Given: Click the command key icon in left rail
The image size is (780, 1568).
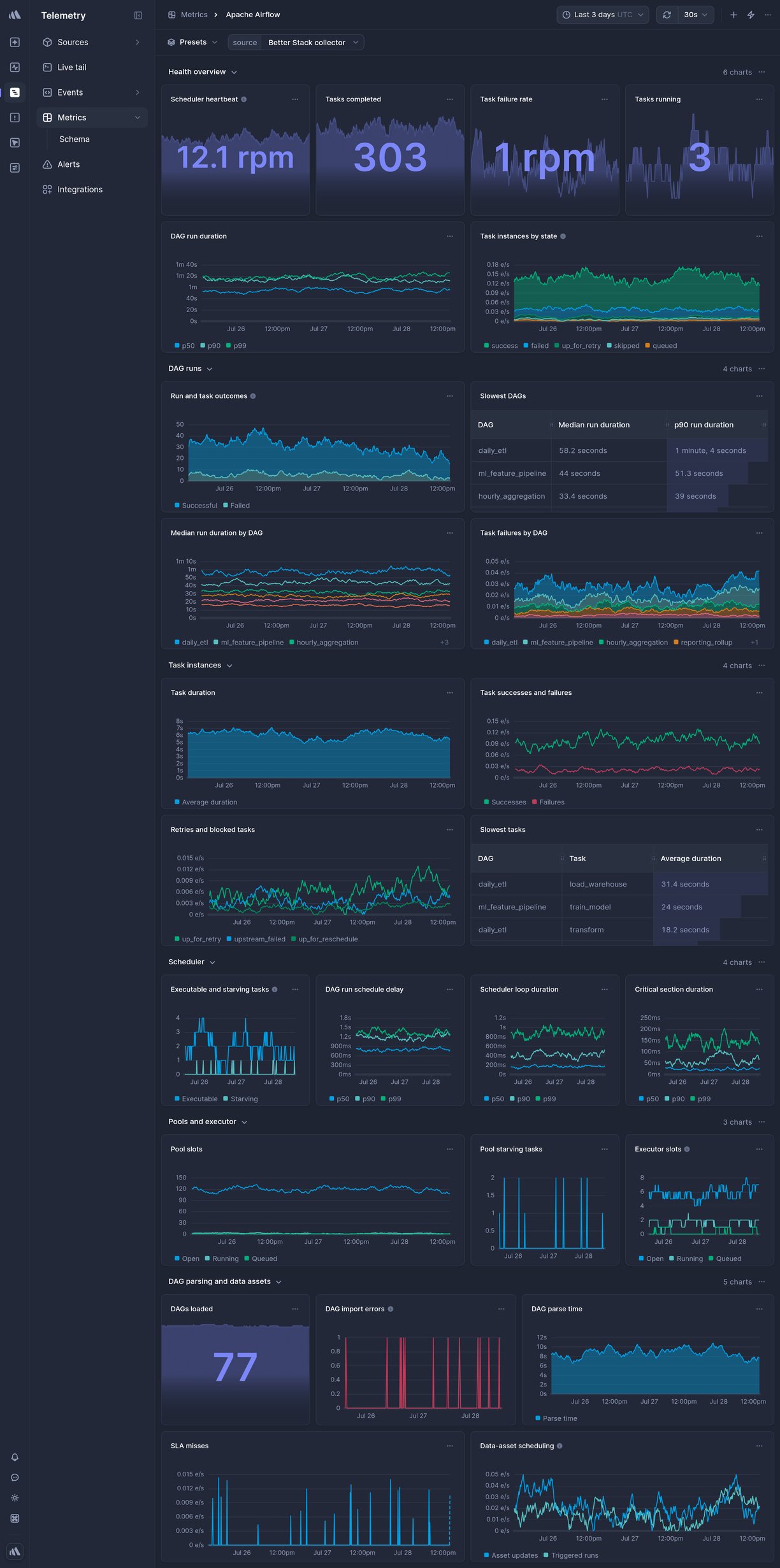Looking at the screenshot, I should [15, 1518].
